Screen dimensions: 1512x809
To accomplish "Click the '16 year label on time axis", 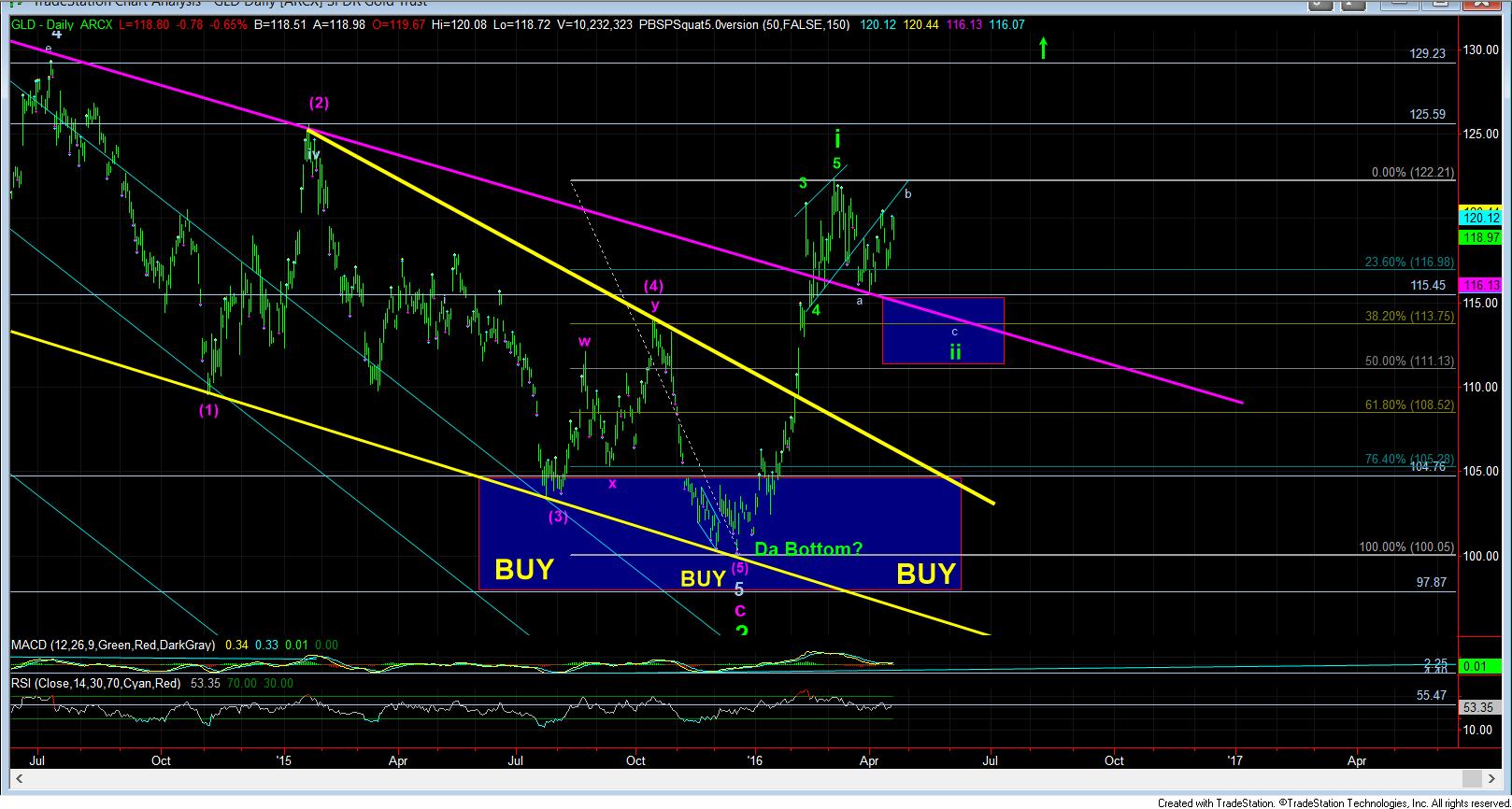I will (755, 760).
